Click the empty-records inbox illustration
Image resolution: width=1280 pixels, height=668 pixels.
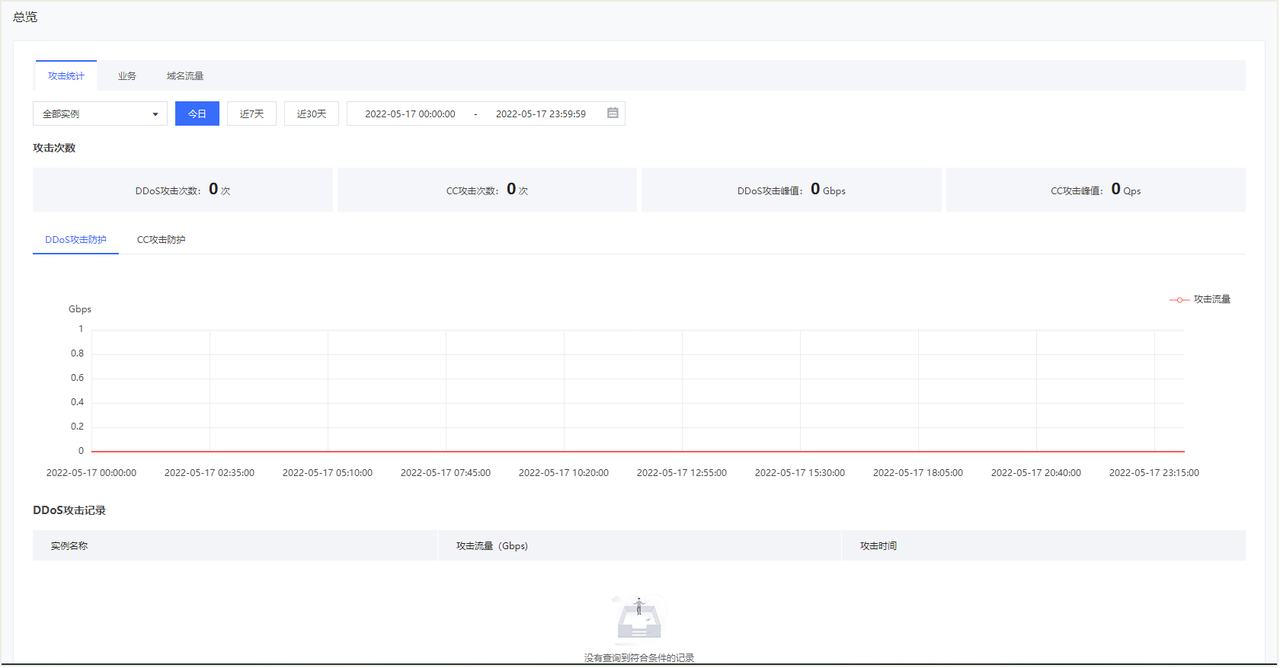click(638, 619)
